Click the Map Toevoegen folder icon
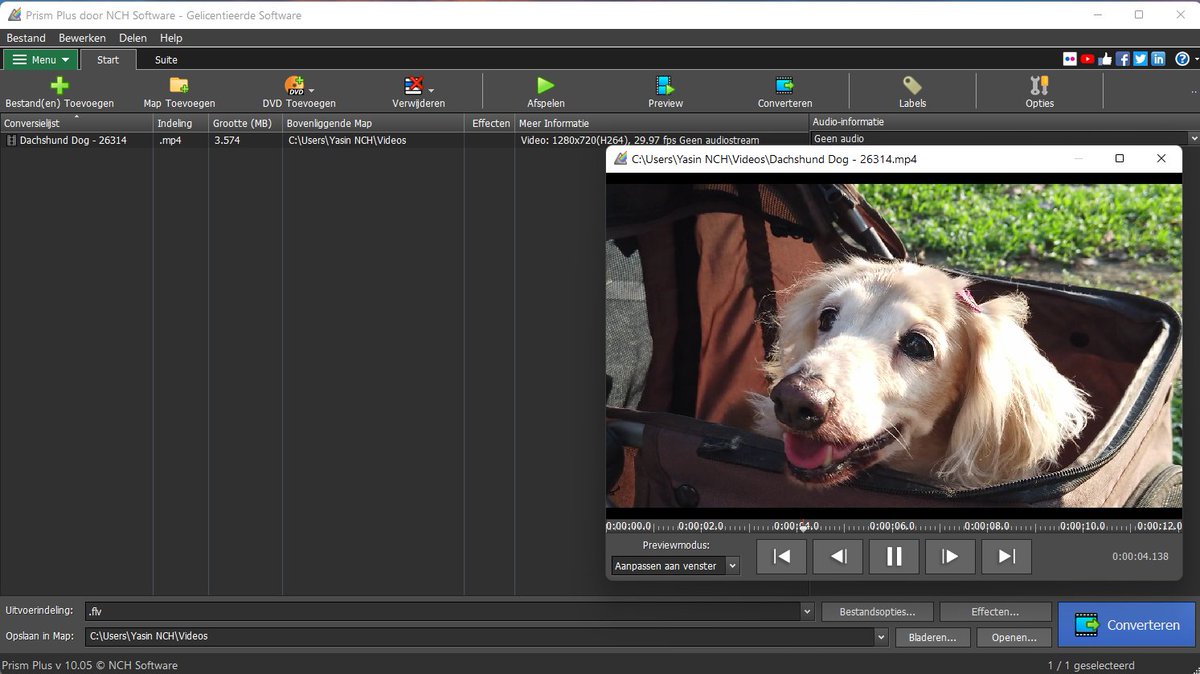The width and height of the screenshot is (1200, 674). (x=179, y=86)
